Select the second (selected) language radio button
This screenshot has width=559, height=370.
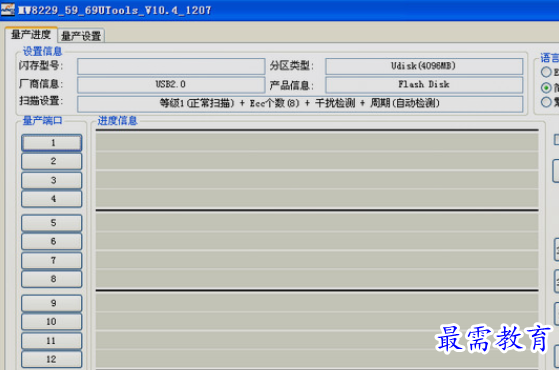pyautogui.click(x=546, y=87)
